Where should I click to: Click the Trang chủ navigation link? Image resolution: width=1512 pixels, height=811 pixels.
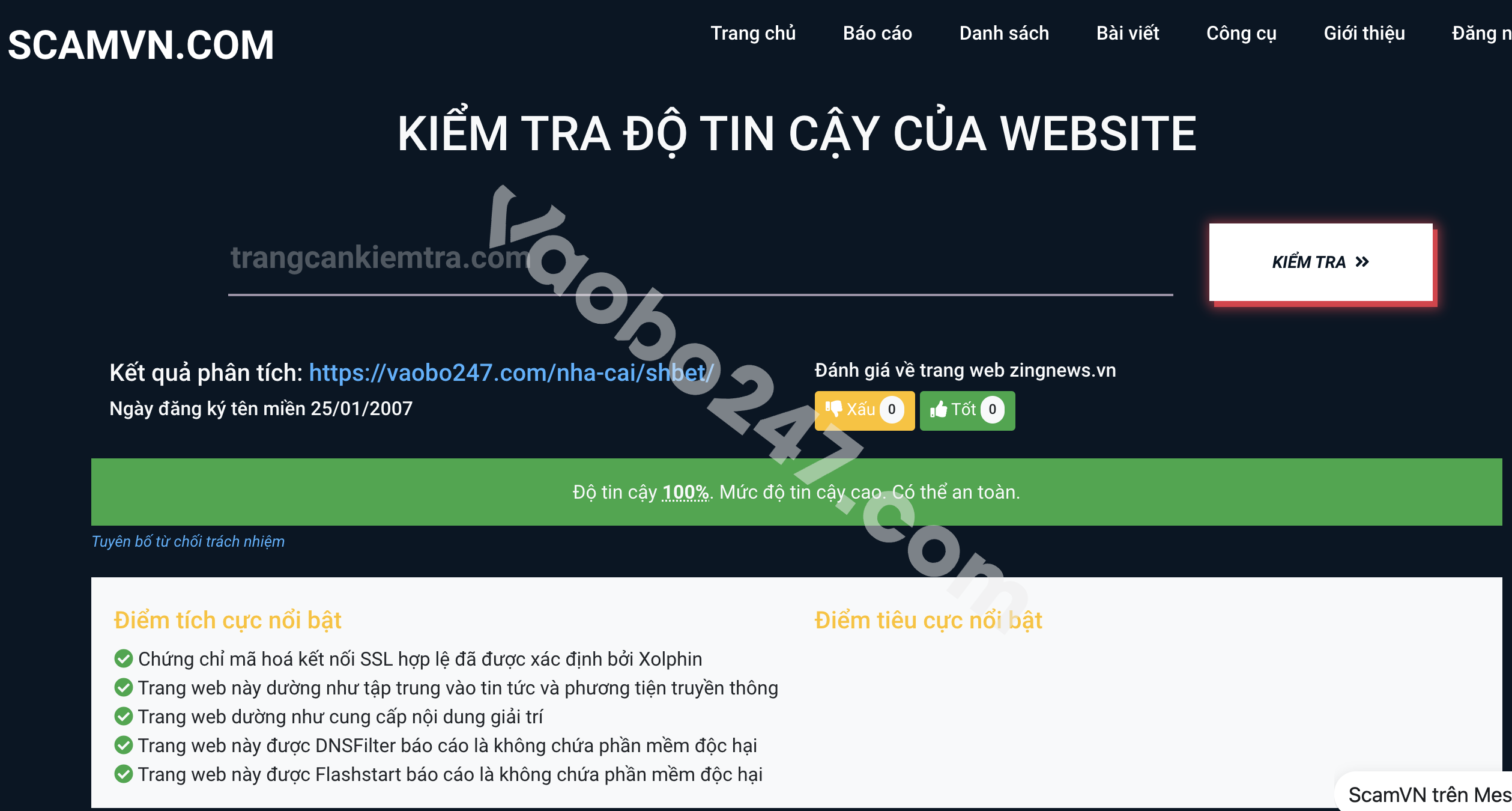(x=757, y=36)
